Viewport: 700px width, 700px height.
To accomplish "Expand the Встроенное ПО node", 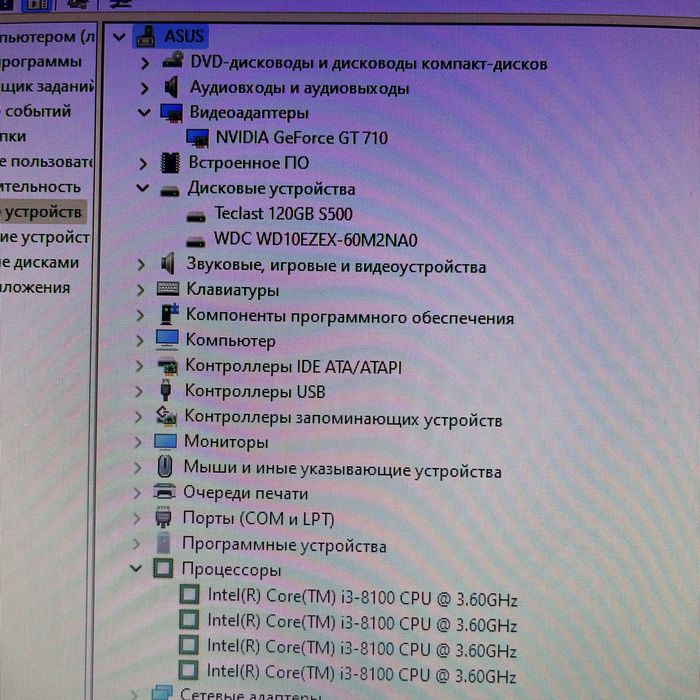I will [143, 164].
